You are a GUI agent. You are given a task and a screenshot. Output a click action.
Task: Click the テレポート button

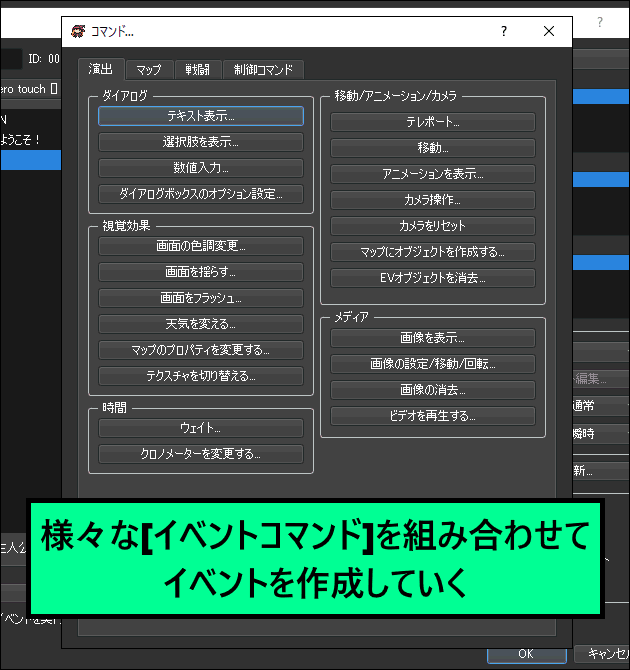432,122
